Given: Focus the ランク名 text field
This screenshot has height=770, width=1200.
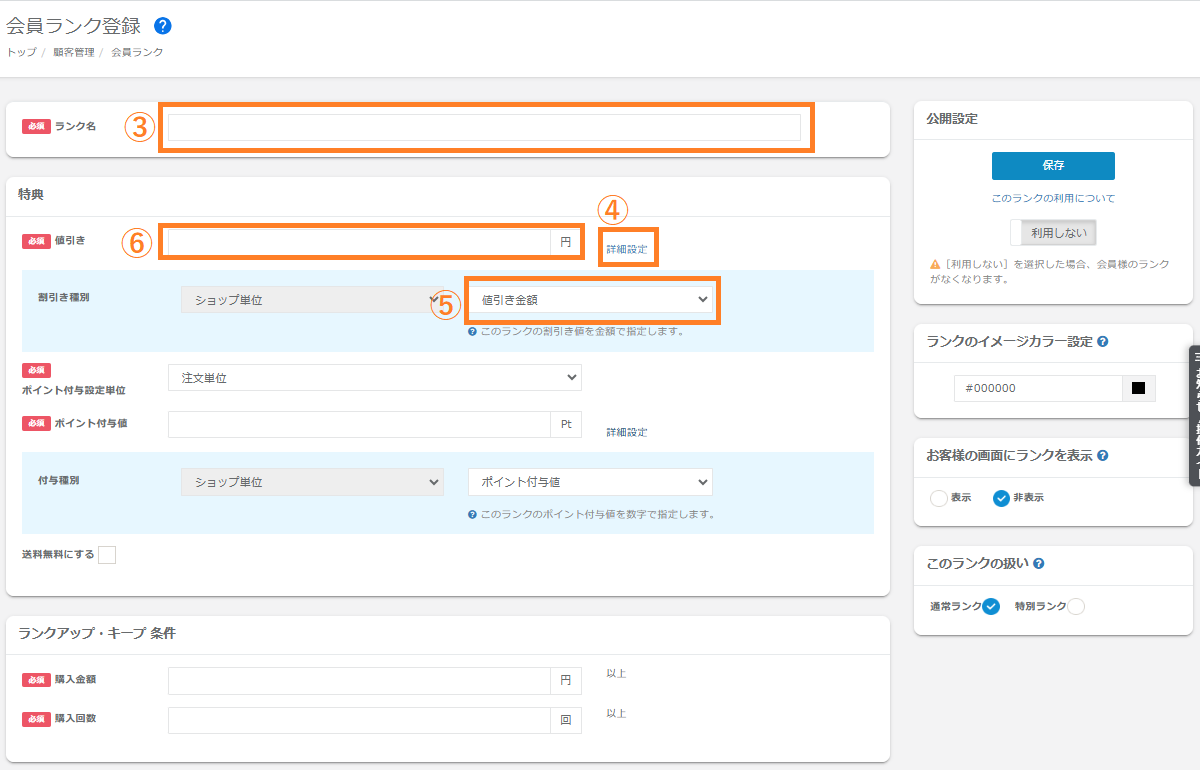Looking at the screenshot, I should coord(484,127).
